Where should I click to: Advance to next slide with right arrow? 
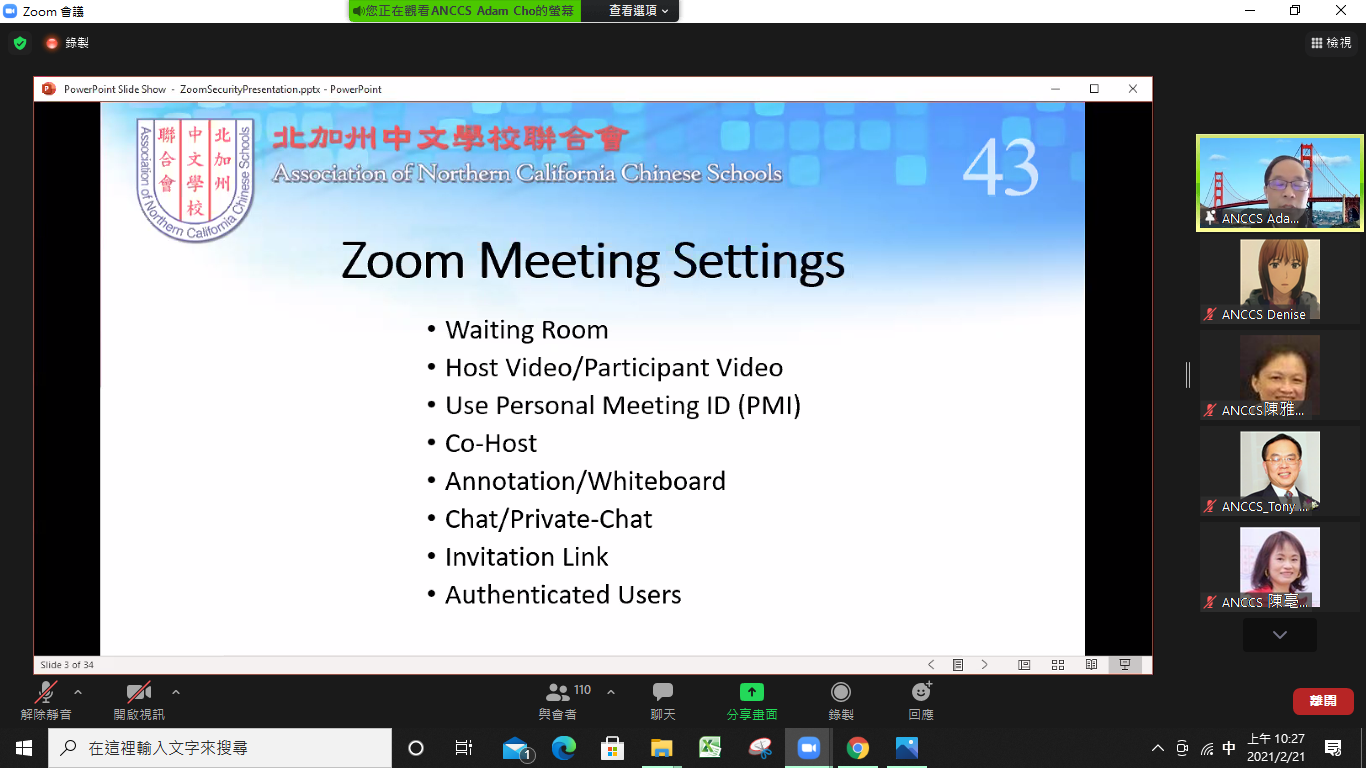coord(985,664)
